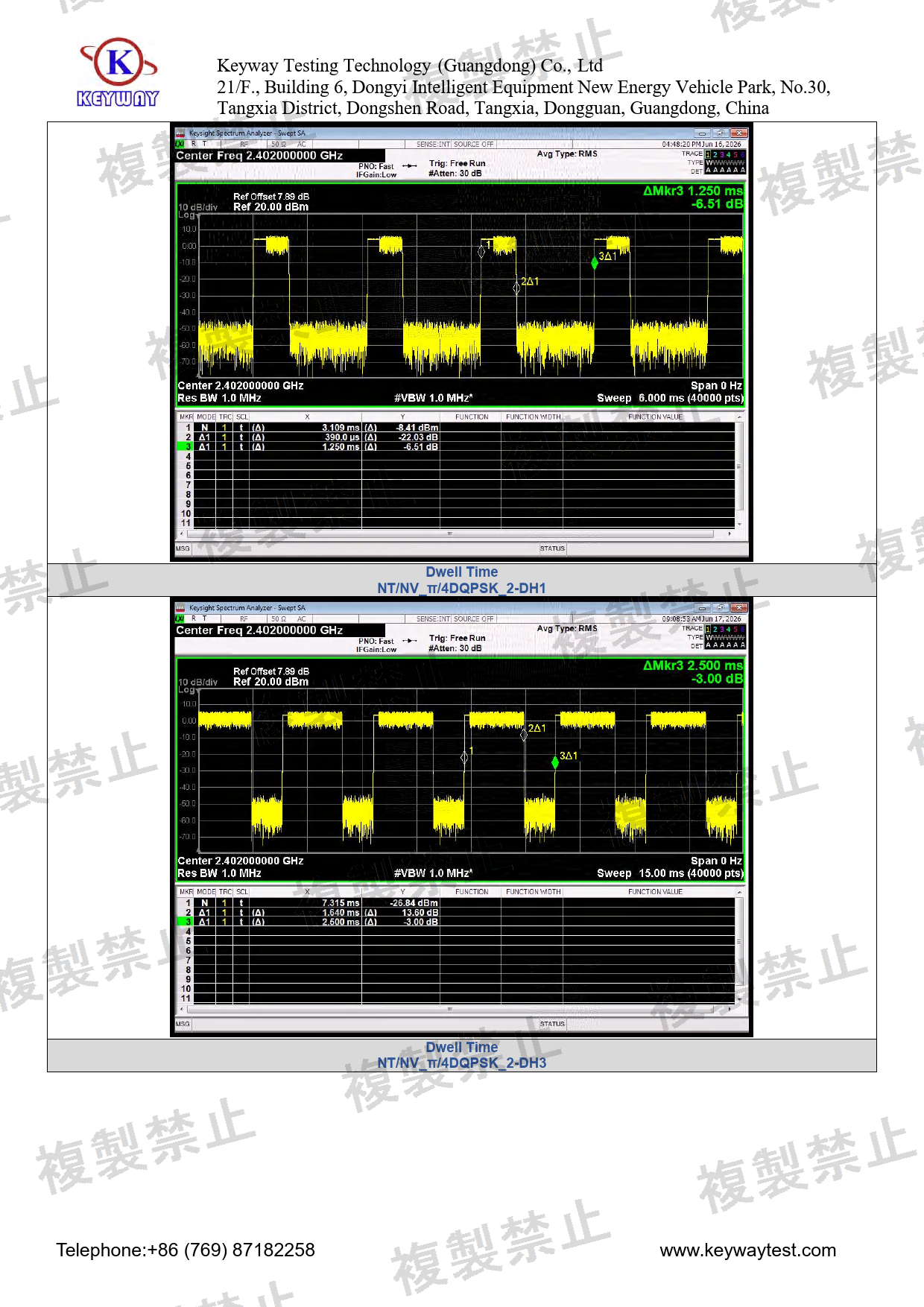
Task: Click the "Ref Offset 7.89 dB" label in the DH3 screenshot
Action: coord(271,671)
